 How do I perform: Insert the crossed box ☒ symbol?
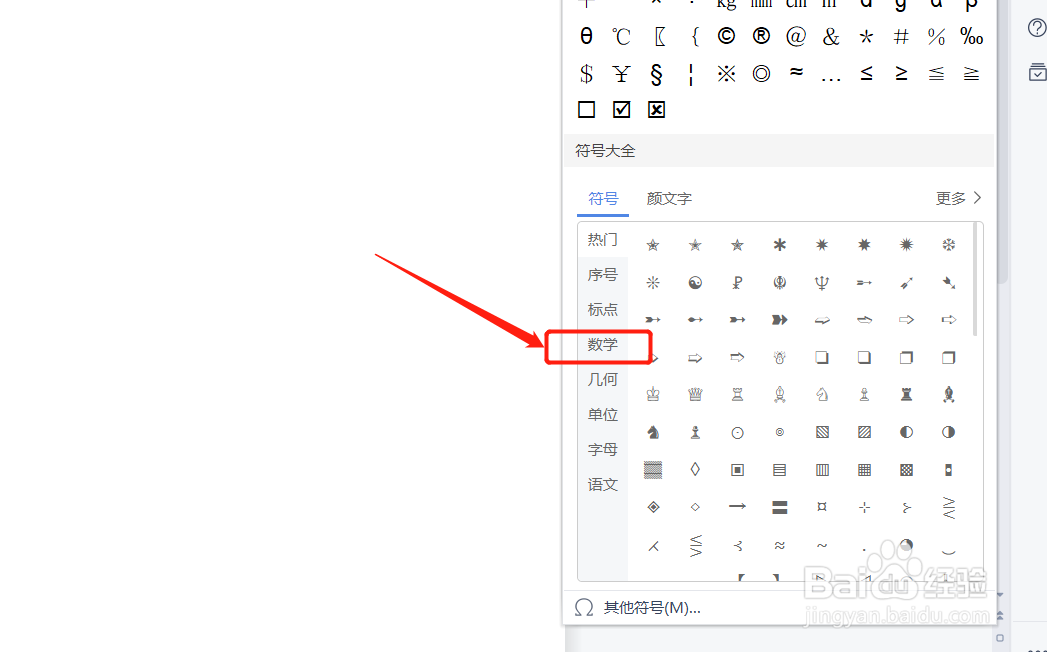pyautogui.click(x=656, y=109)
